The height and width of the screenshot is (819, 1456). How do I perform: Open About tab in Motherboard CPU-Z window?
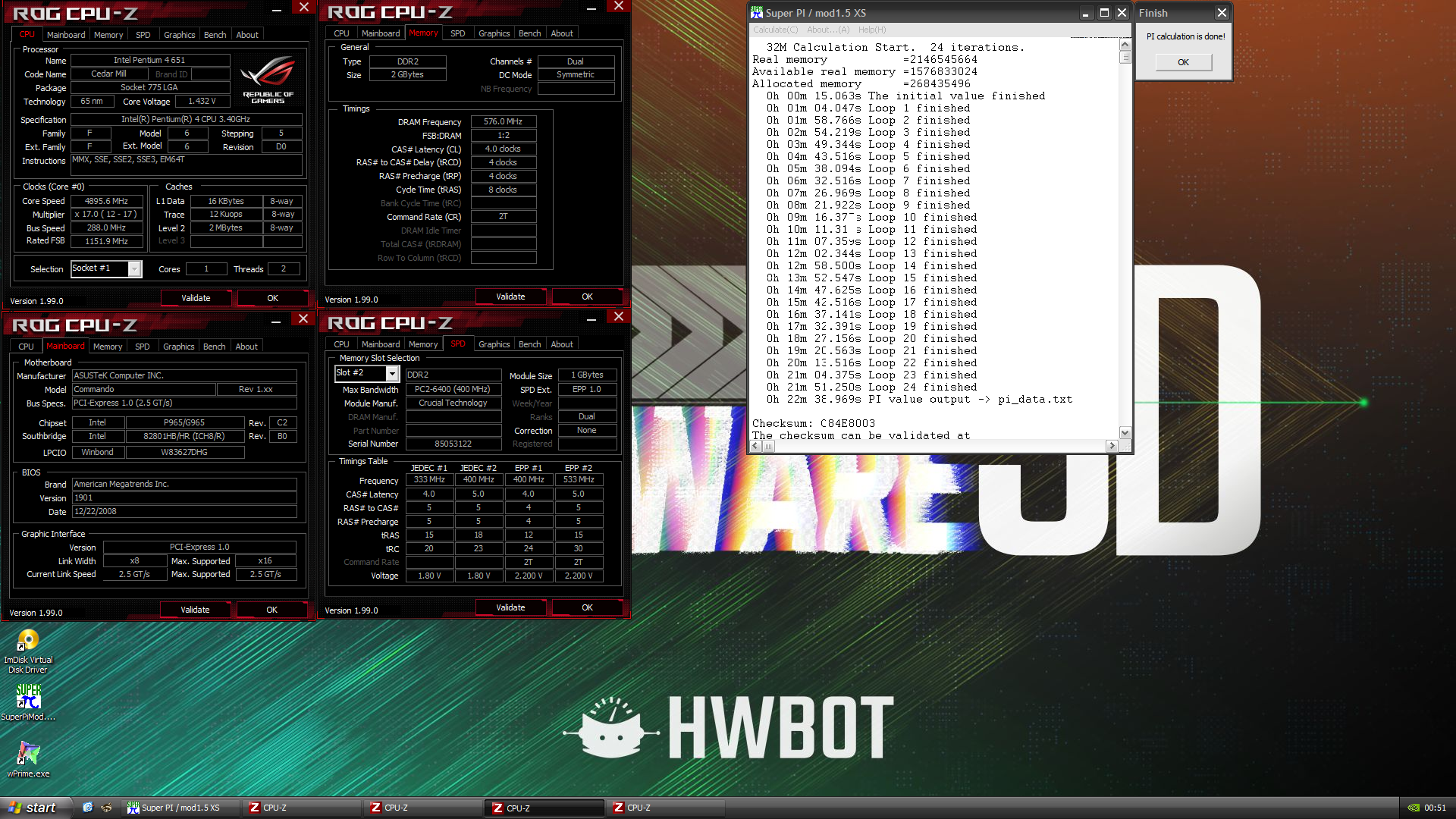pos(246,347)
